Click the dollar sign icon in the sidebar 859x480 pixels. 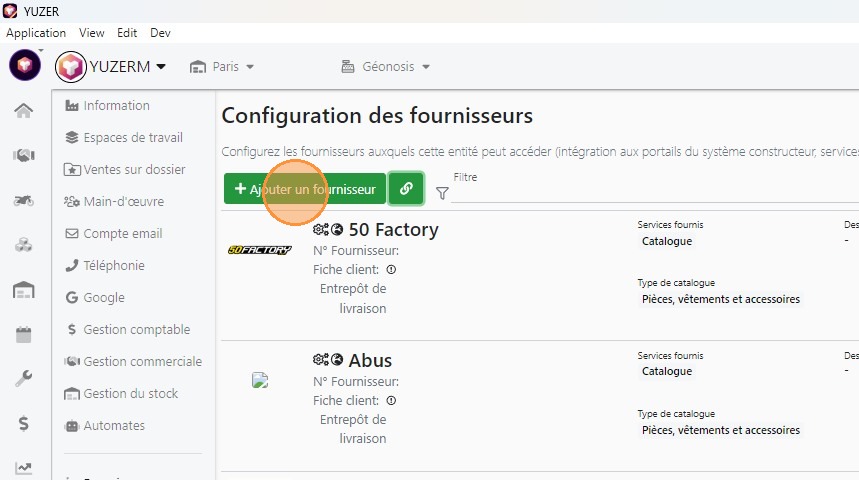click(24, 424)
